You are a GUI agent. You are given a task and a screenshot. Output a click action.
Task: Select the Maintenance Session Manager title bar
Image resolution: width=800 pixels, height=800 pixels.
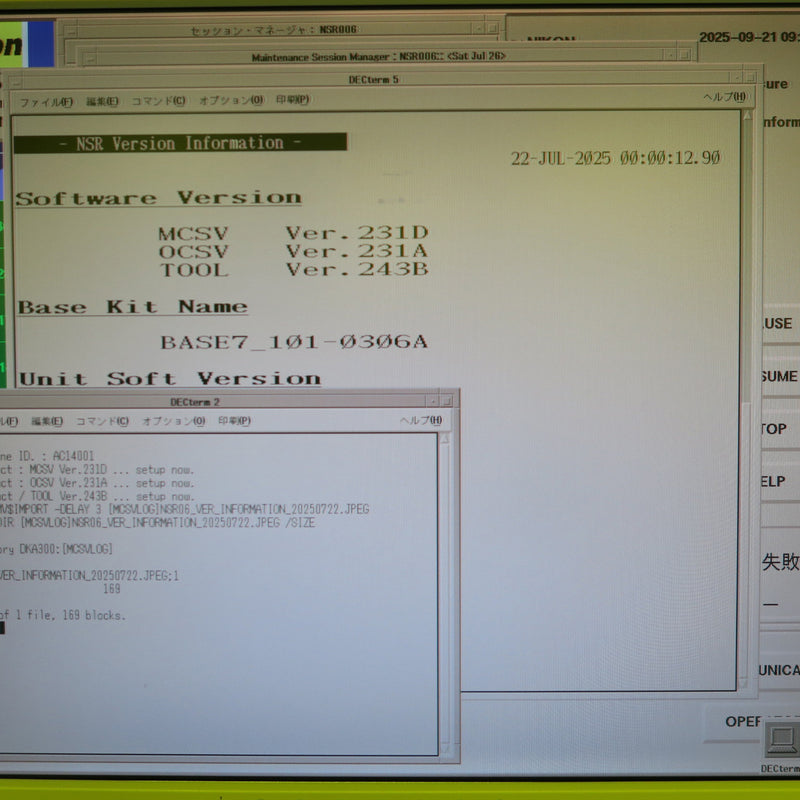pos(378,56)
